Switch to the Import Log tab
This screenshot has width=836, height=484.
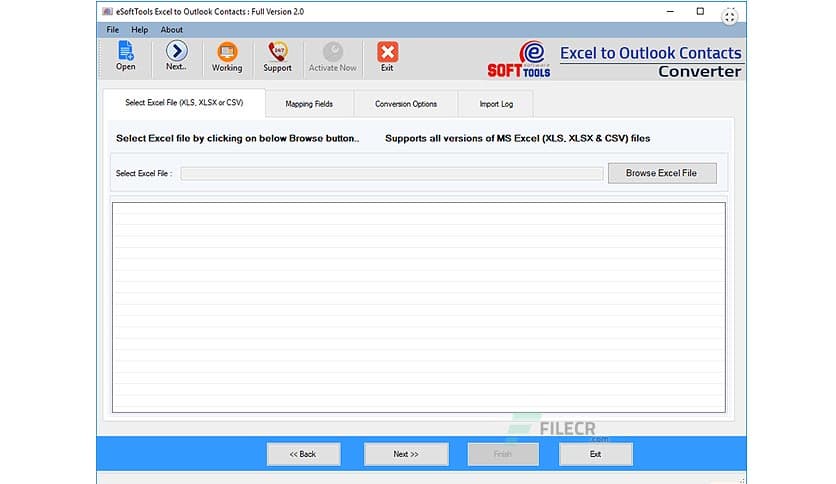pos(496,104)
